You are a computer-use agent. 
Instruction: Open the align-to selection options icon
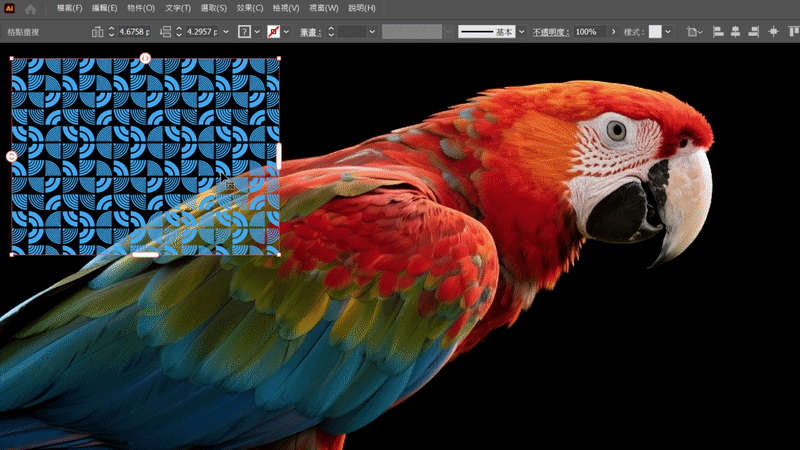(x=694, y=32)
